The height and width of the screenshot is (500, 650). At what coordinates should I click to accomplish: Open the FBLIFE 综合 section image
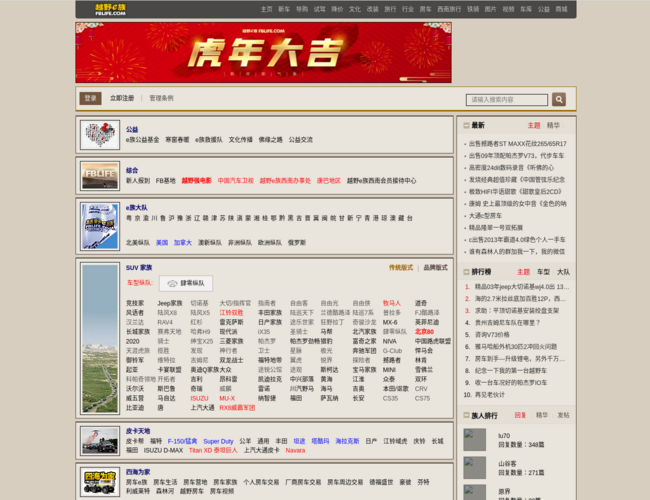(100, 176)
